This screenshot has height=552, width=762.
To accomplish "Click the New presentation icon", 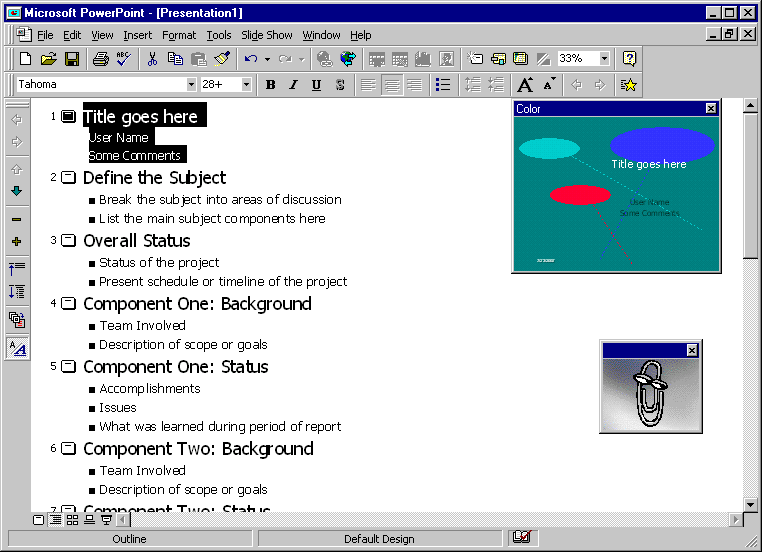I will [x=25, y=59].
